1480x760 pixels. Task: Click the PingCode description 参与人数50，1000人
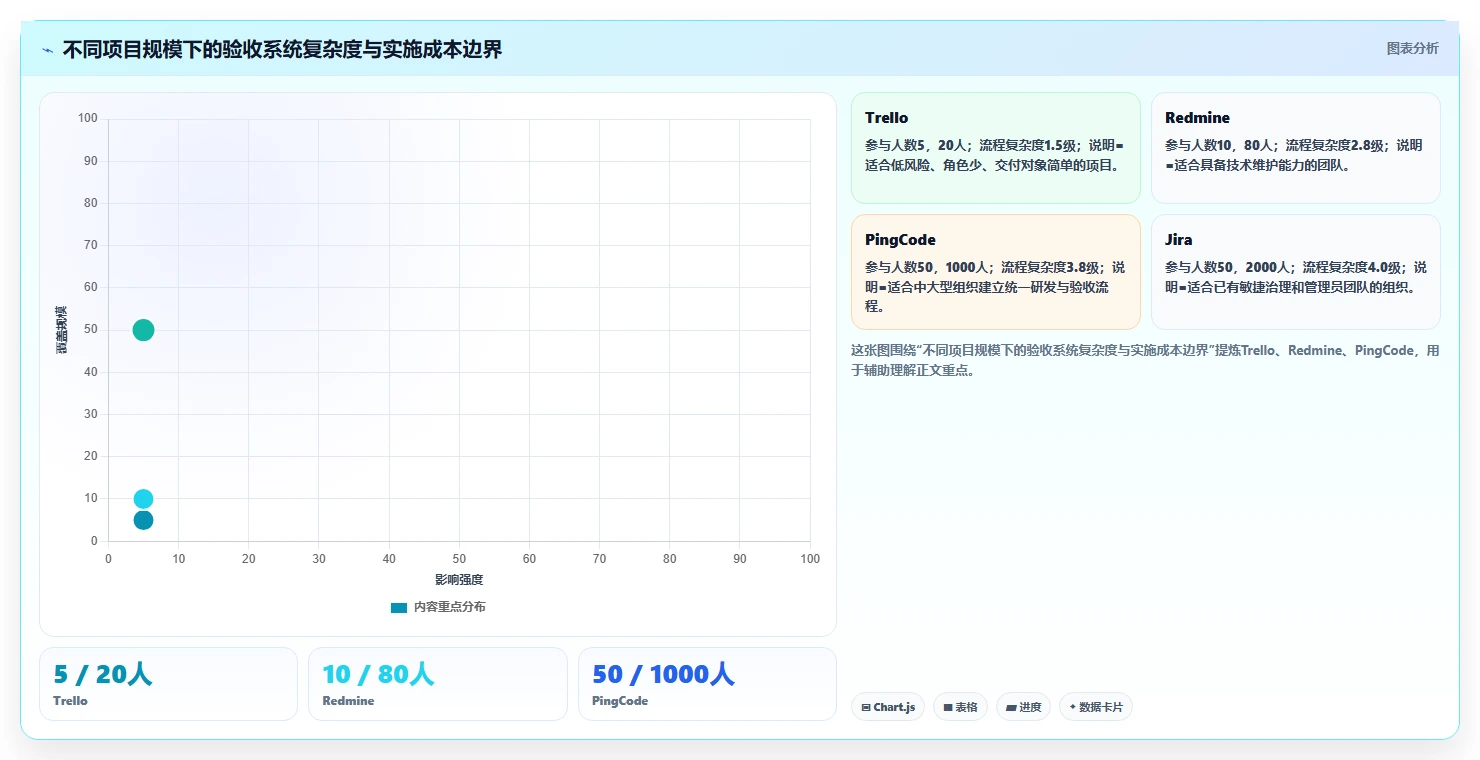[x=995, y=287]
